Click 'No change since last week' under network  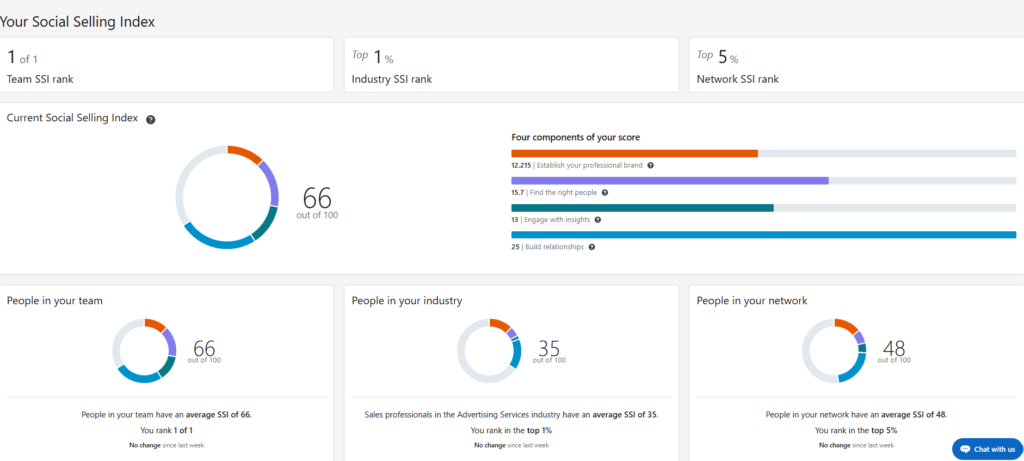point(856,445)
